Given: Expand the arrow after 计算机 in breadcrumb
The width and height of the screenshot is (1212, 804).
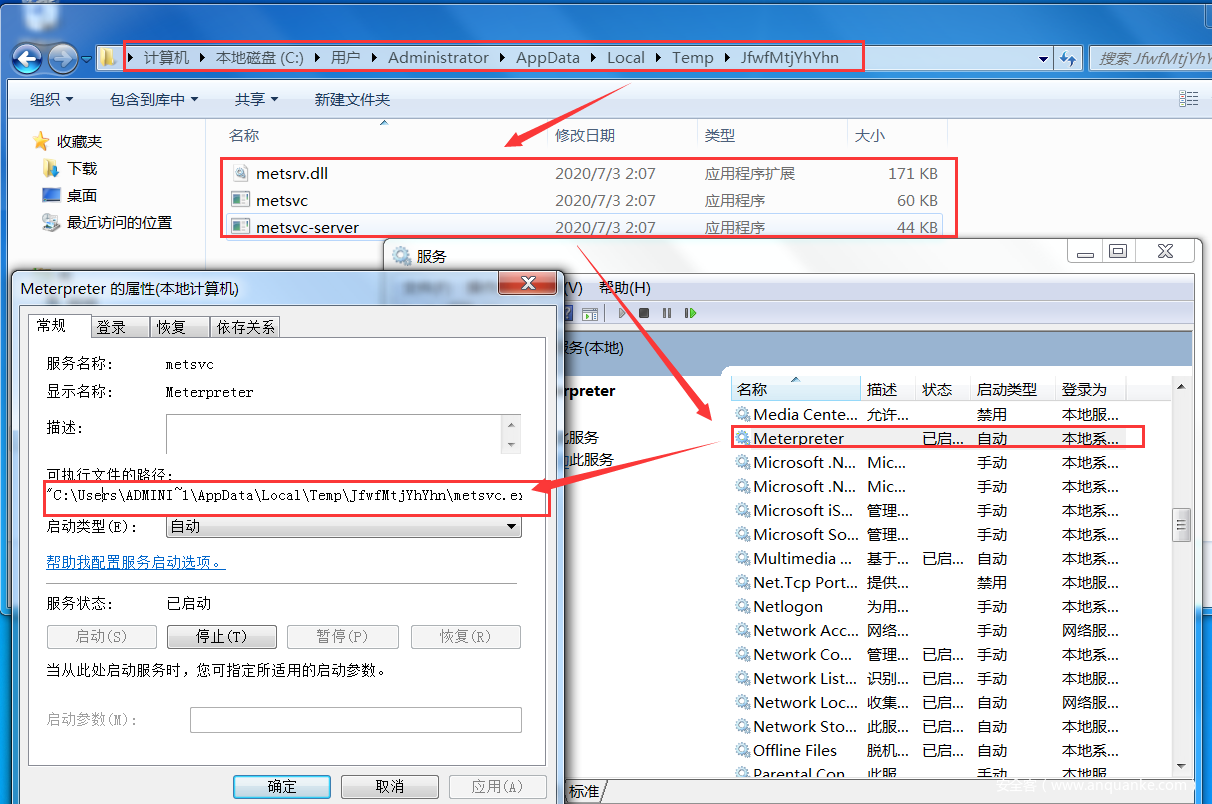Looking at the screenshot, I should click(x=202, y=58).
